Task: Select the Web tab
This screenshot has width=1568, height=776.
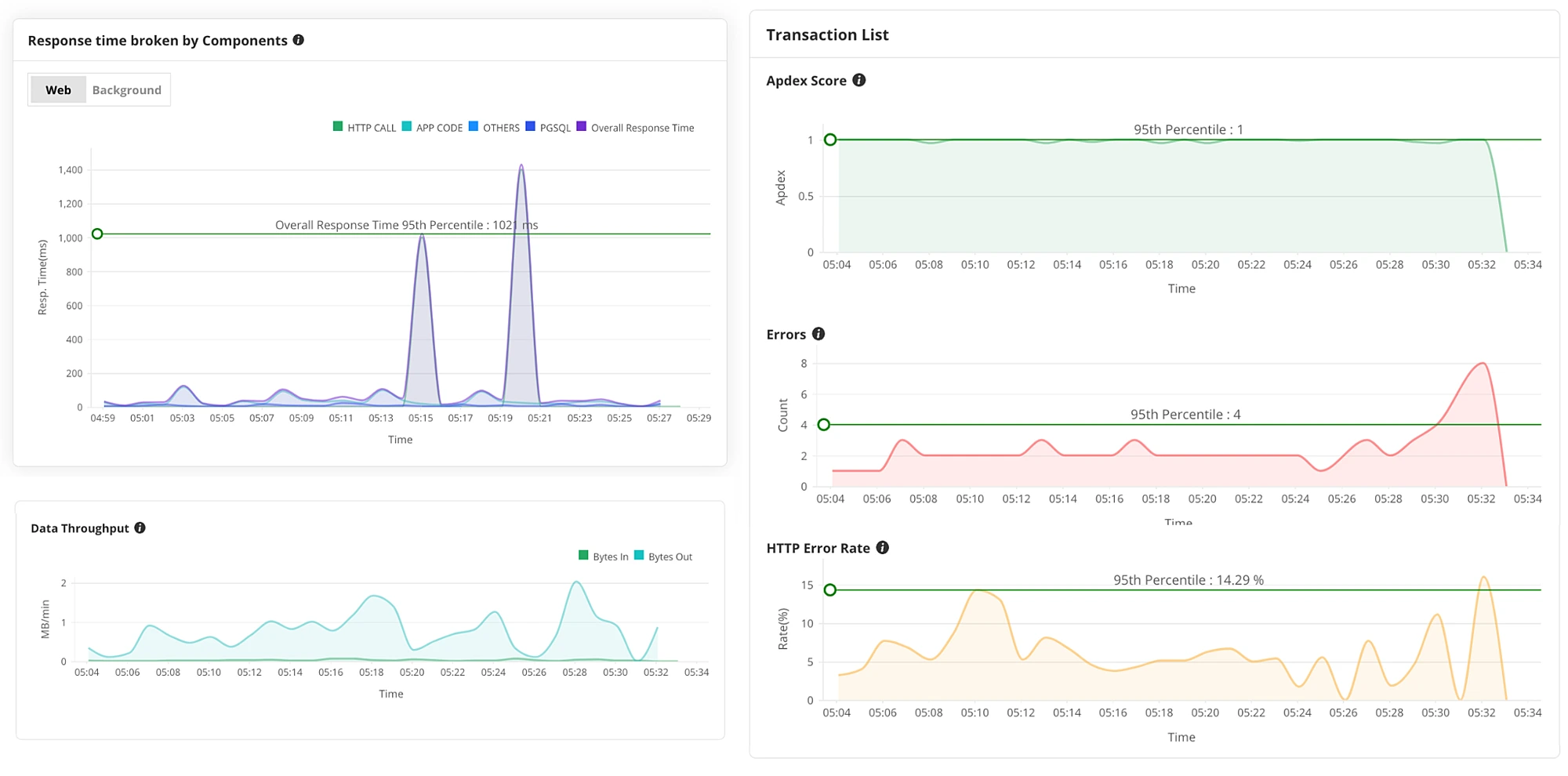Action: click(57, 89)
